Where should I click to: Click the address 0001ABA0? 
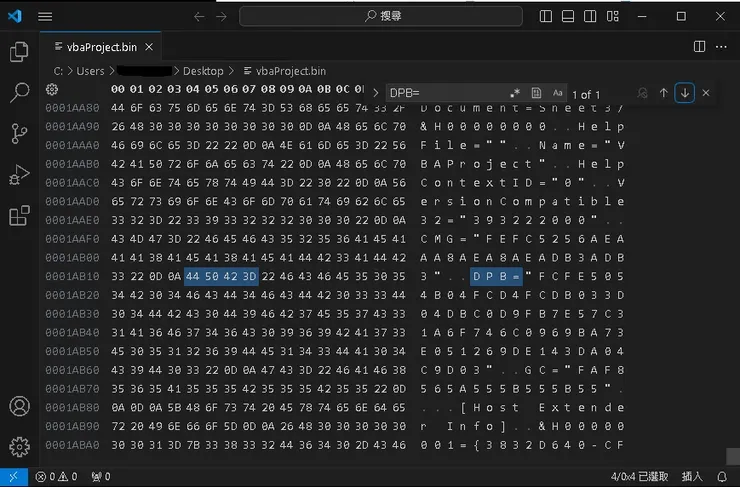click(72, 445)
